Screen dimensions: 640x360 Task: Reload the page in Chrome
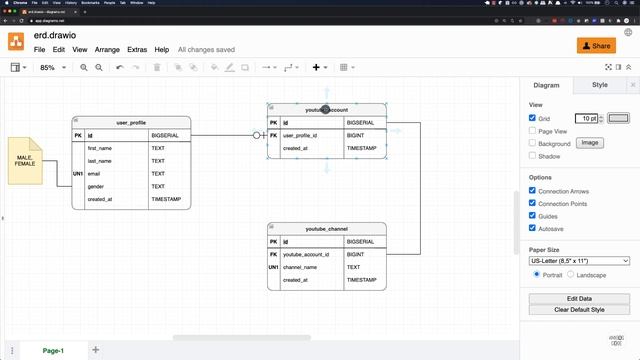click(x=22, y=20)
